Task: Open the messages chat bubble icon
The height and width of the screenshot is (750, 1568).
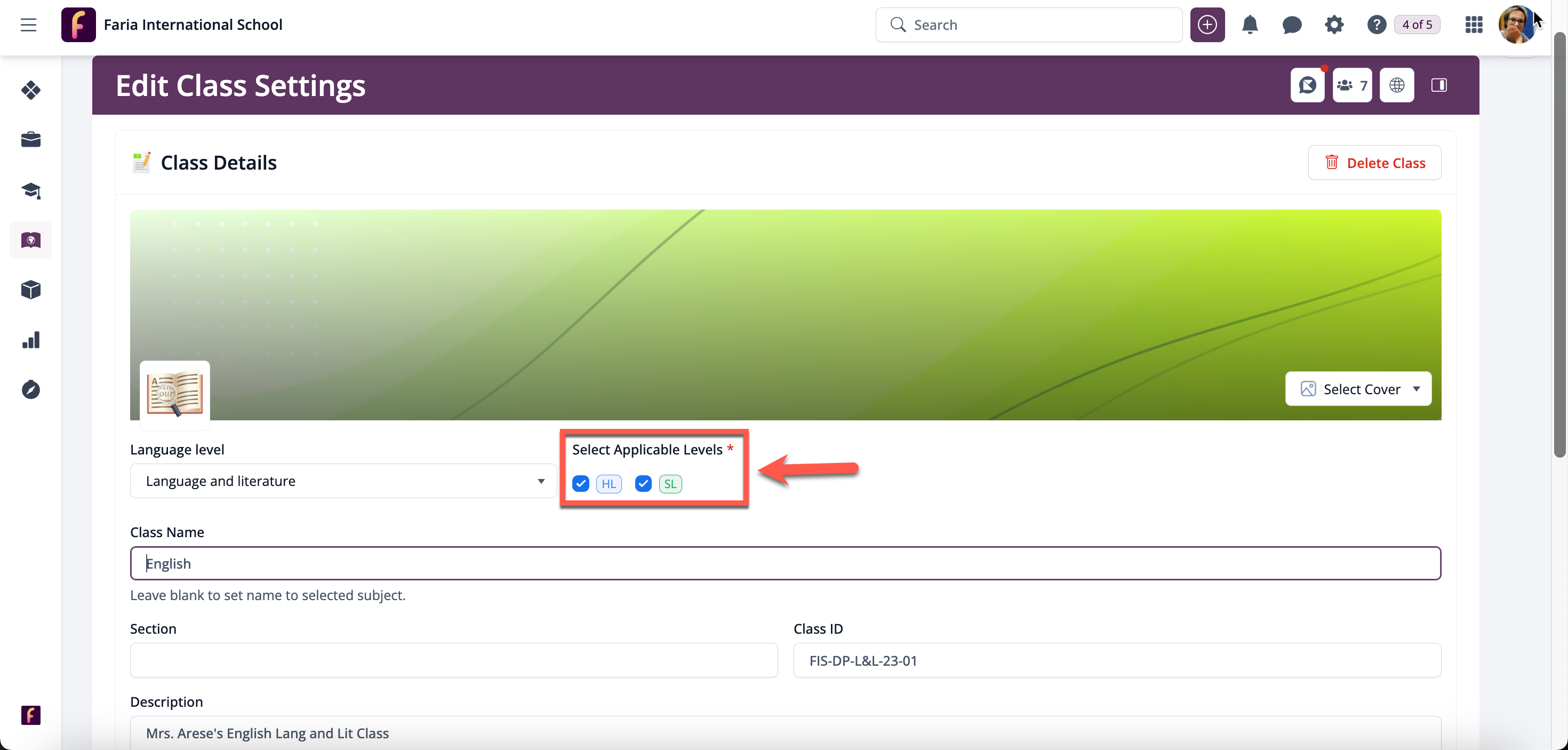Action: (x=1292, y=25)
